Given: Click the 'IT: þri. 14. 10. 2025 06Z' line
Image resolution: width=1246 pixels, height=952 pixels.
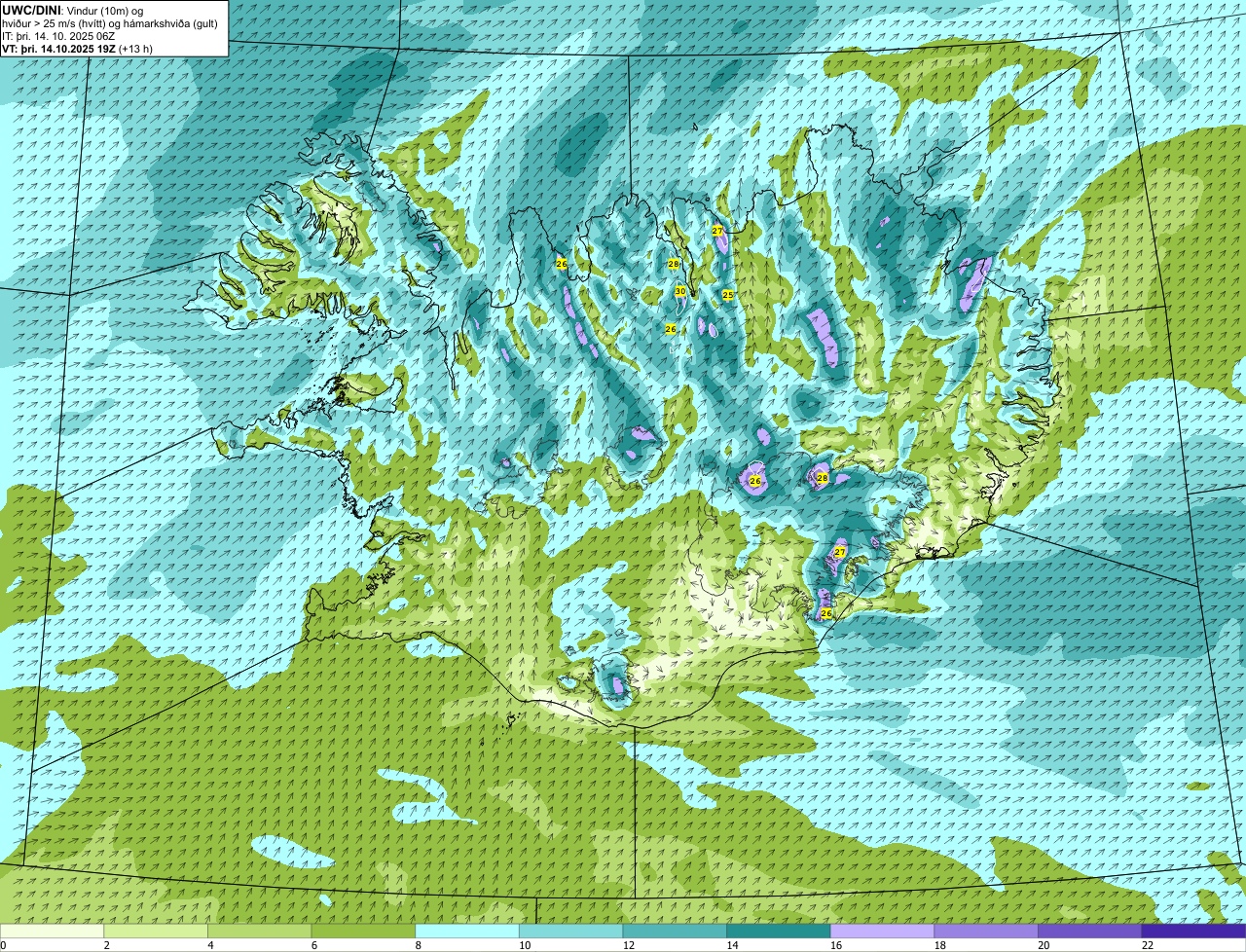Looking at the screenshot, I should (x=58, y=36).
